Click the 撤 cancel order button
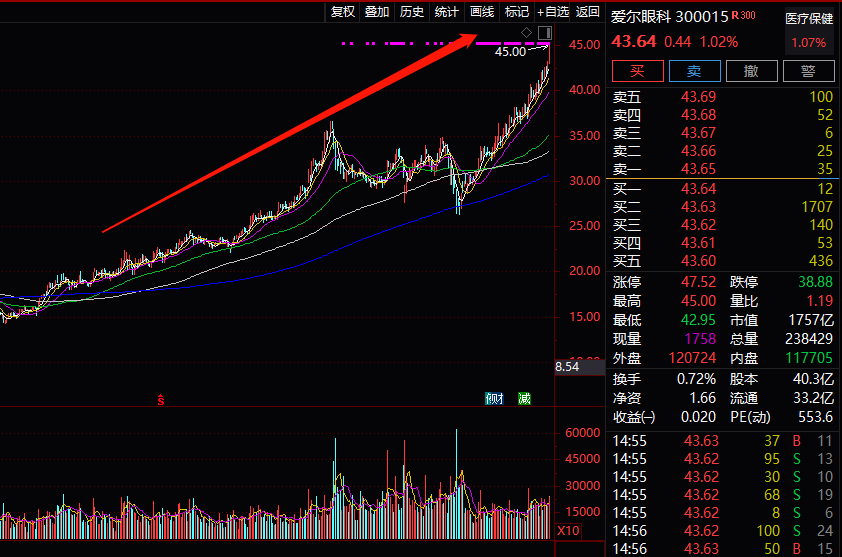Viewport: 842px width, 557px height. click(x=752, y=71)
